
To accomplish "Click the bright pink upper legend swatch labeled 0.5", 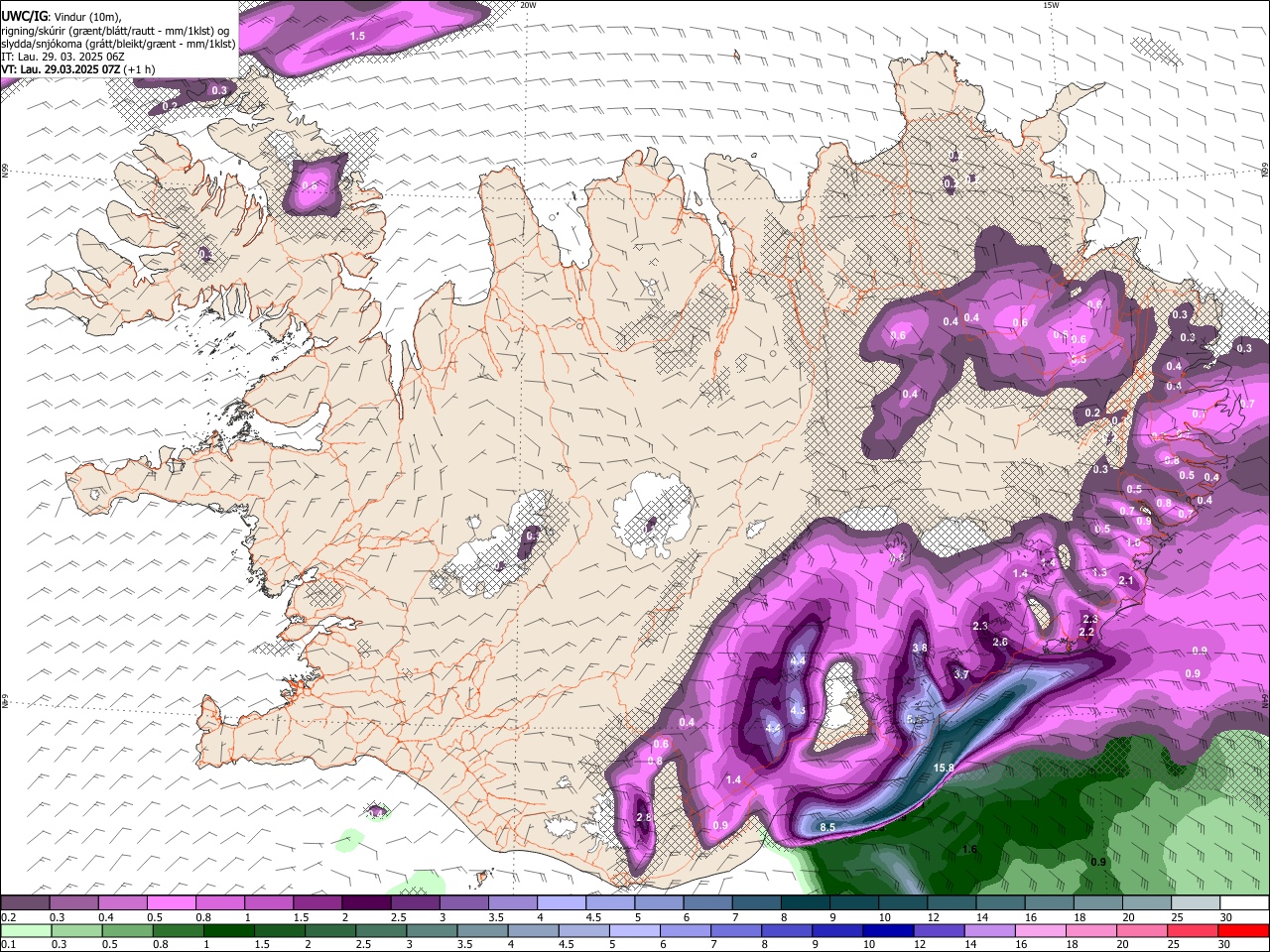I will (x=171, y=903).
